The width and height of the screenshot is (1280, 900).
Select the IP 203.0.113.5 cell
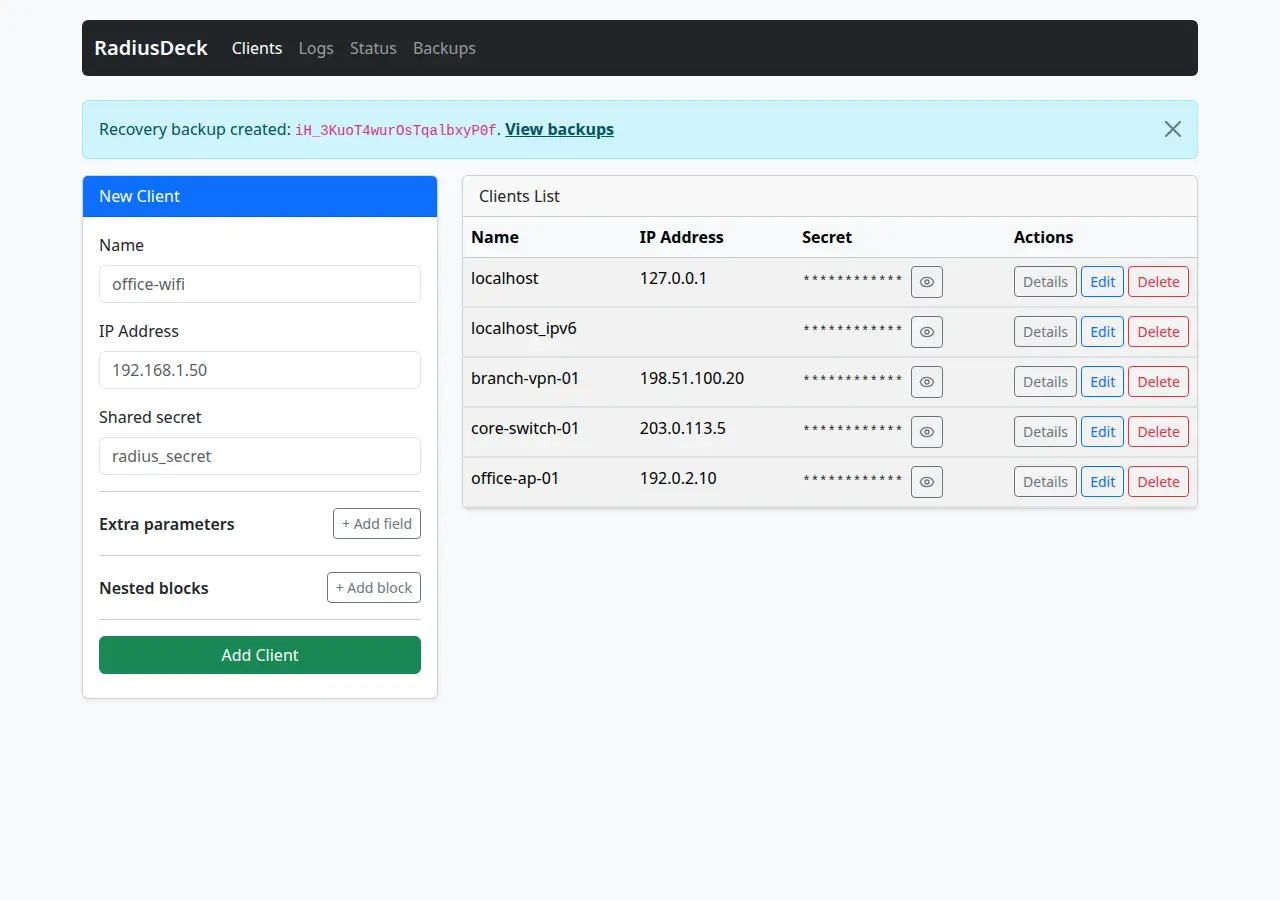(713, 432)
